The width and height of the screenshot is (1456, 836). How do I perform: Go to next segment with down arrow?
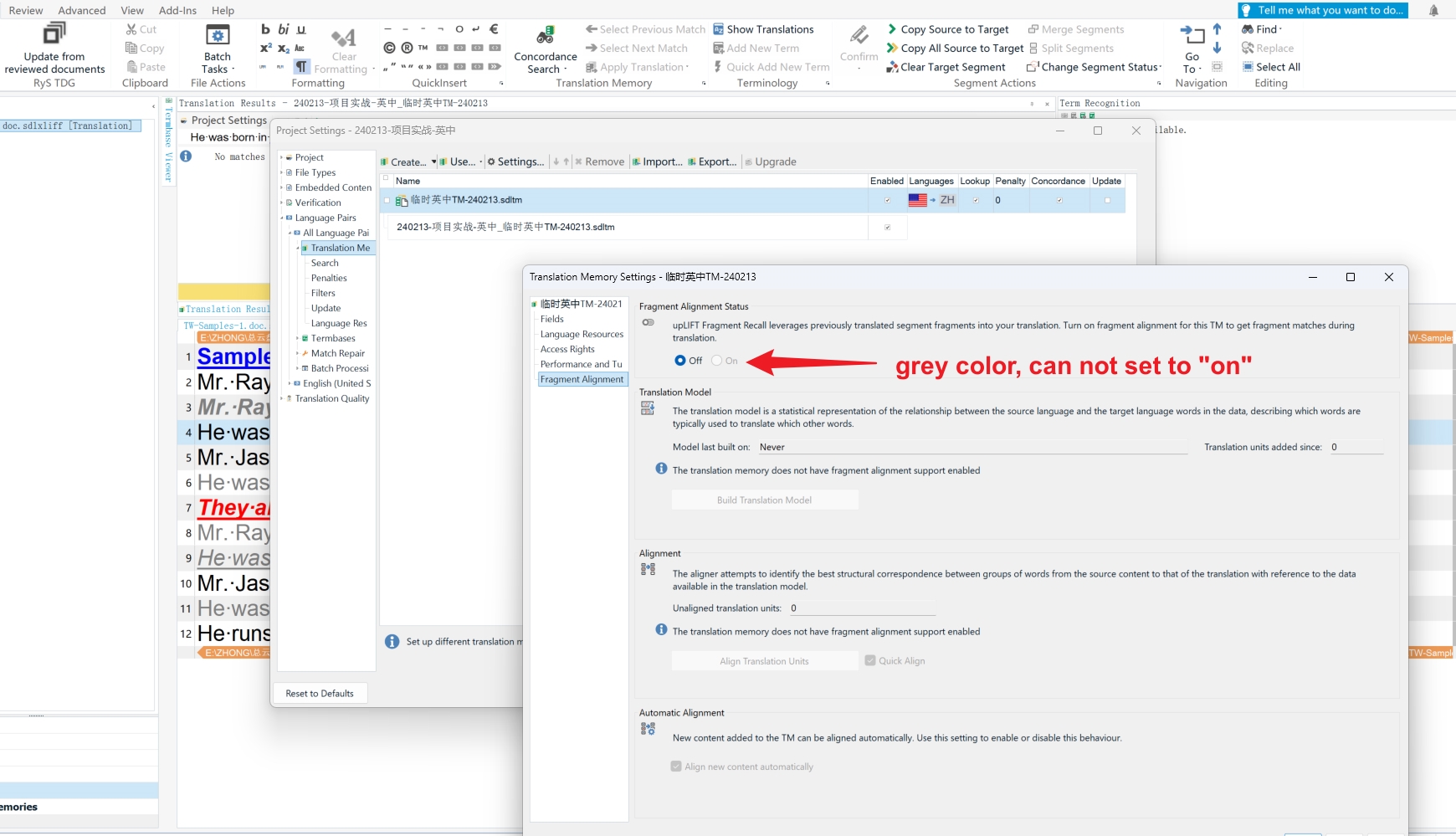(1217, 48)
